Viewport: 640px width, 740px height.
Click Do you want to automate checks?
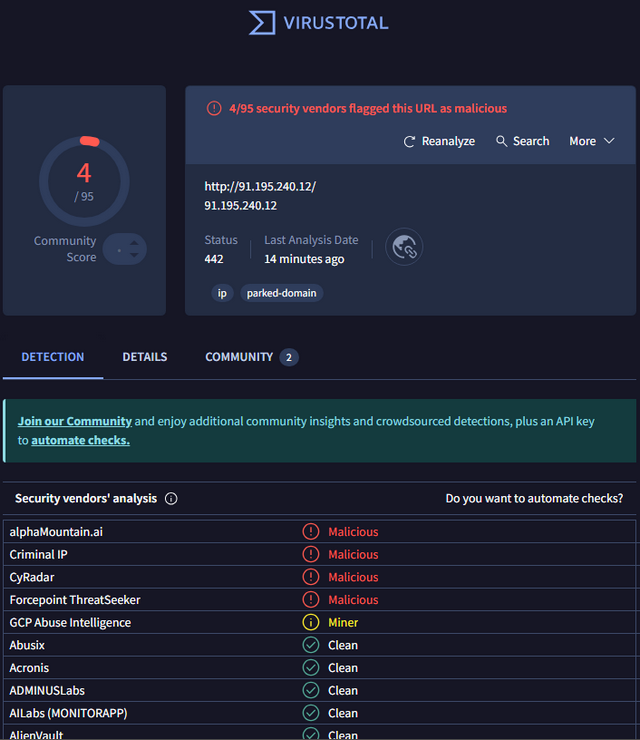(x=534, y=498)
